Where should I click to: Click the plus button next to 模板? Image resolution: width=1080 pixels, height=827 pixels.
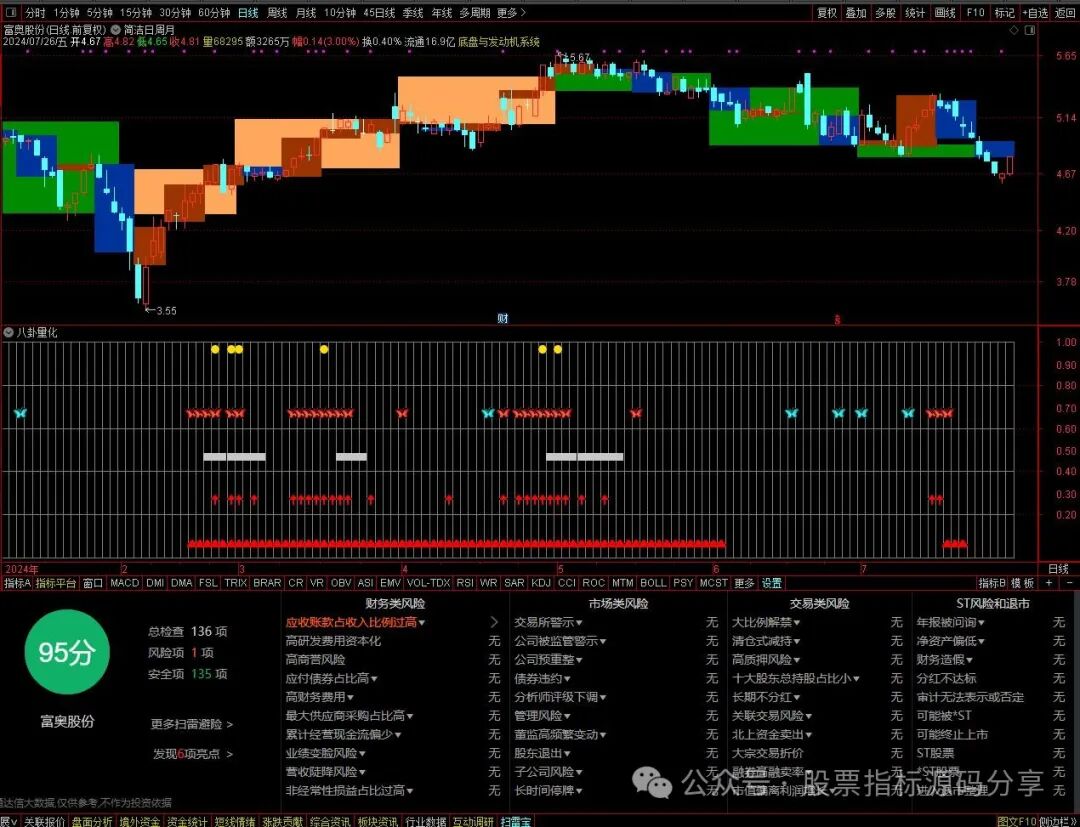tap(1049, 583)
